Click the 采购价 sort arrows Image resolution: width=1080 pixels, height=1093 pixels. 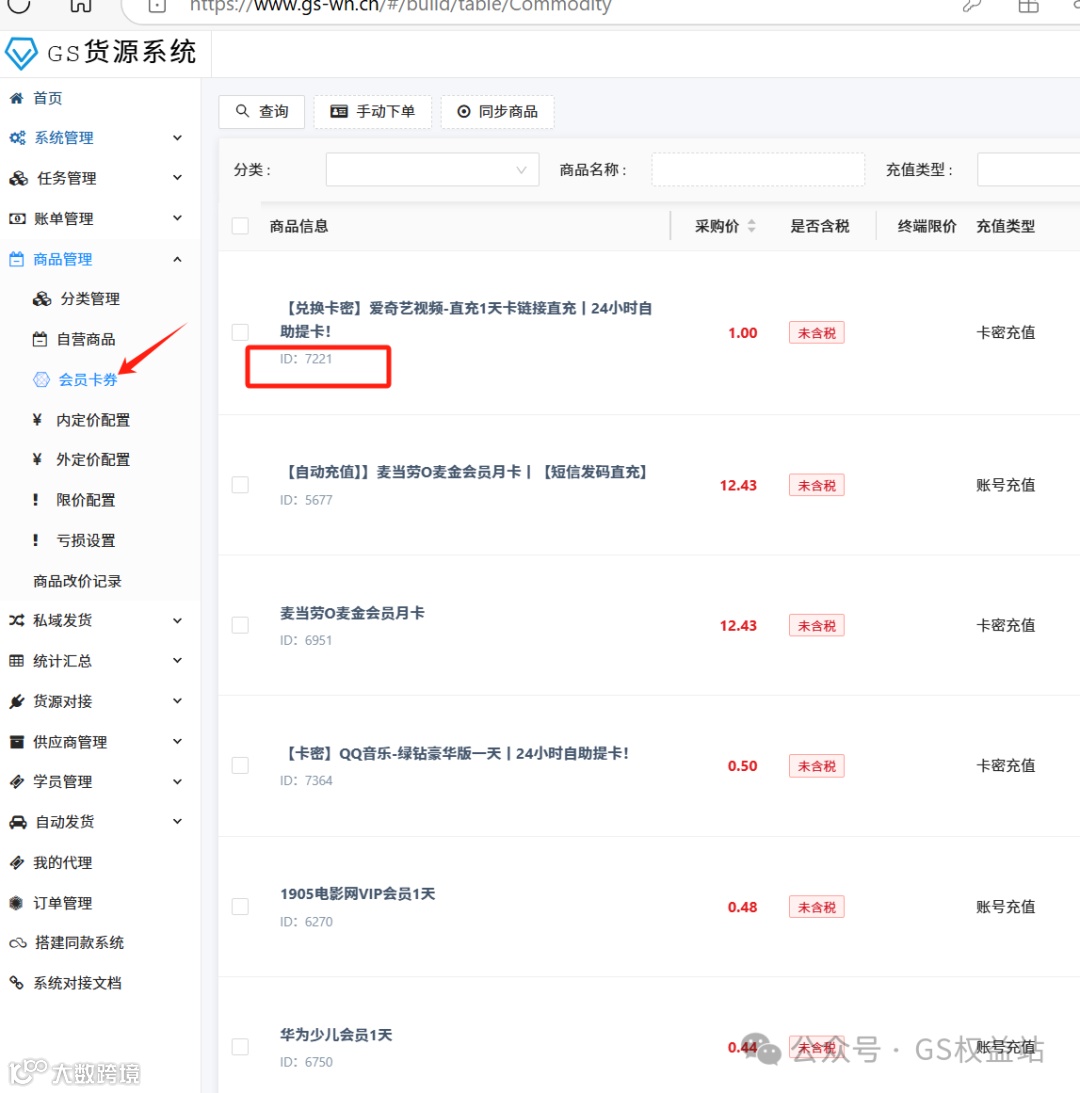[x=752, y=226]
